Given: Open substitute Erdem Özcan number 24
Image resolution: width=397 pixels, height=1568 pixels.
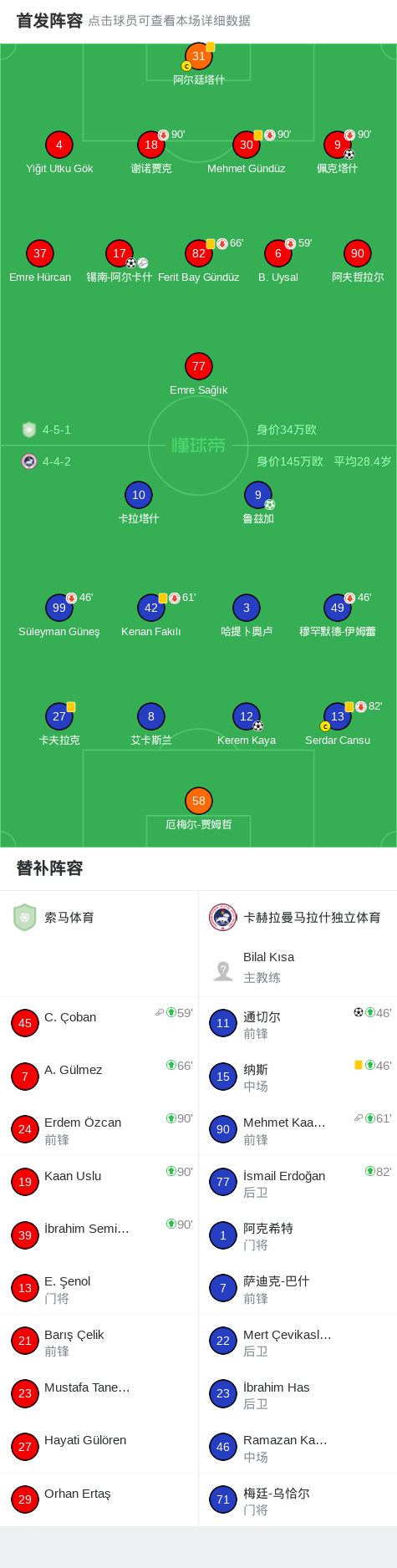Looking at the screenshot, I should point(99,1129).
